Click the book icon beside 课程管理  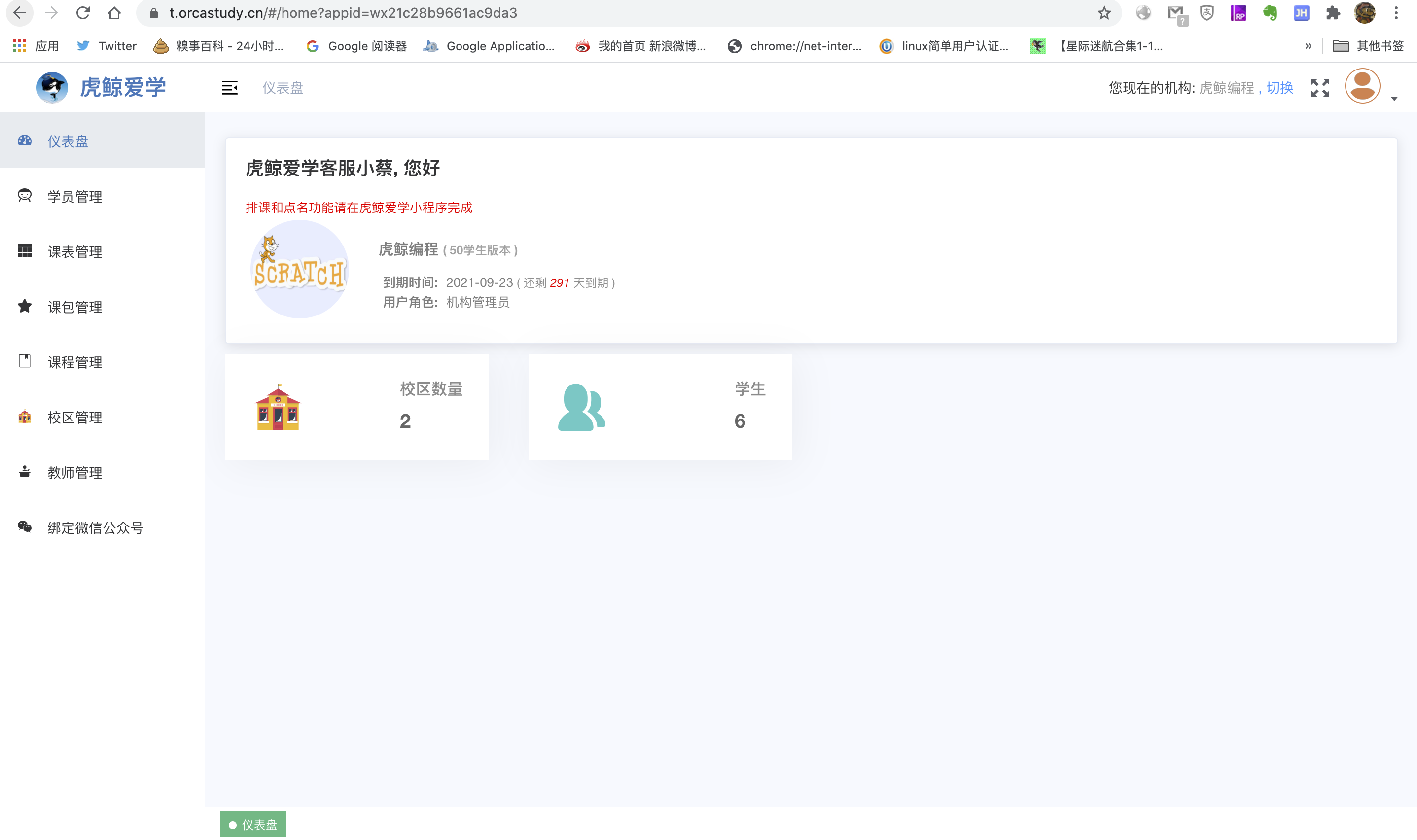pyautogui.click(x=24, y=360)
